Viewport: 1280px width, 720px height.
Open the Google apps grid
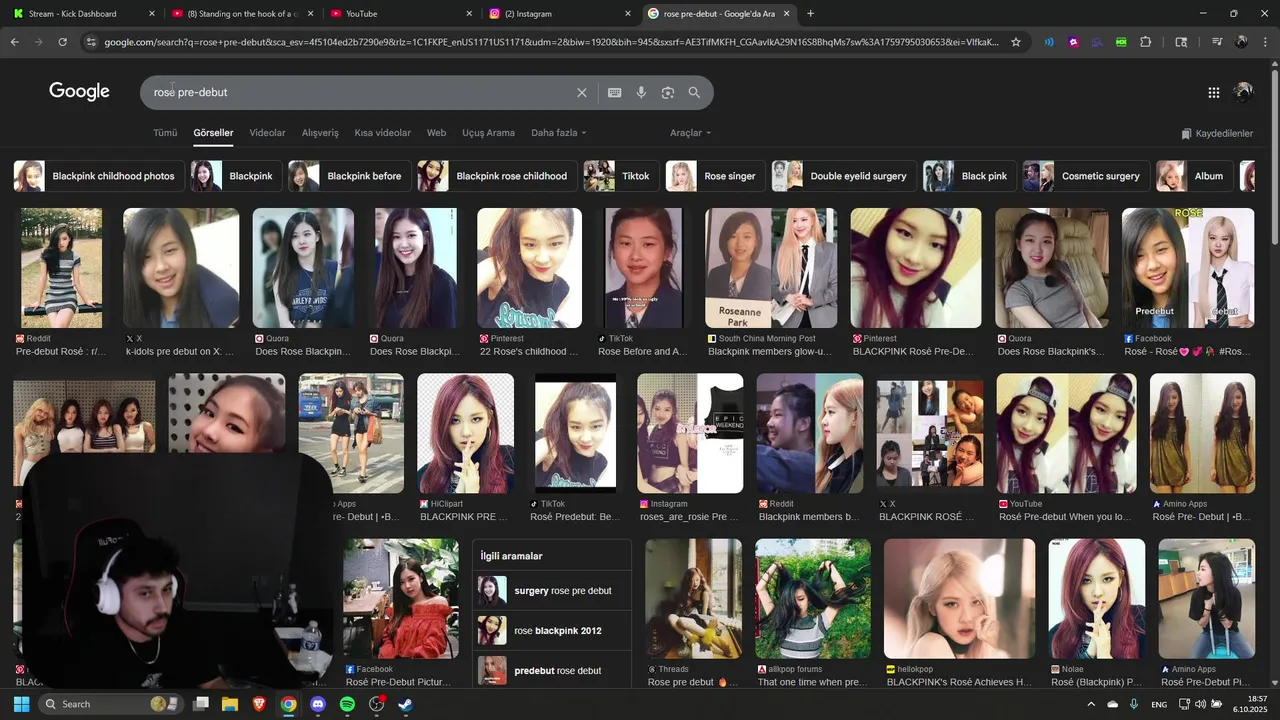(1213, 92)
